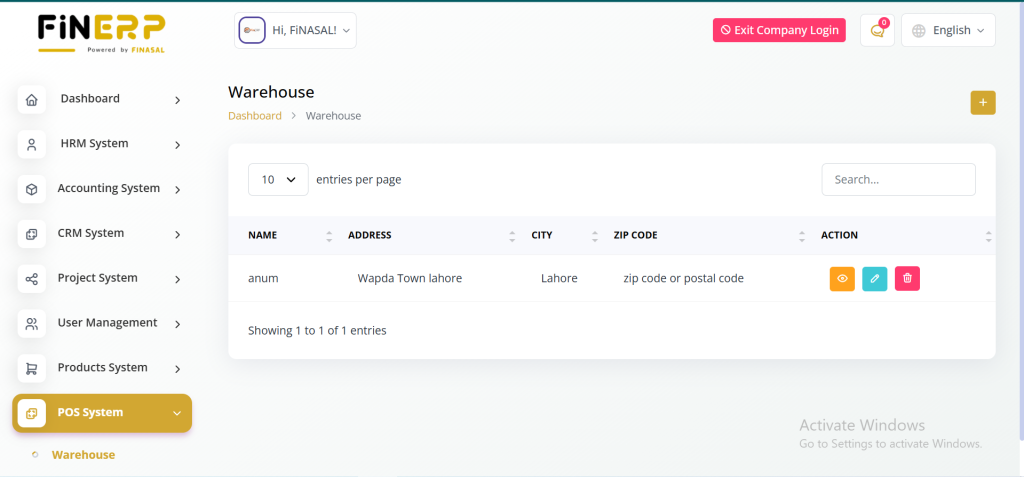
Task: Click the yellow add warehouse plus button
Action: pos(982,102)
